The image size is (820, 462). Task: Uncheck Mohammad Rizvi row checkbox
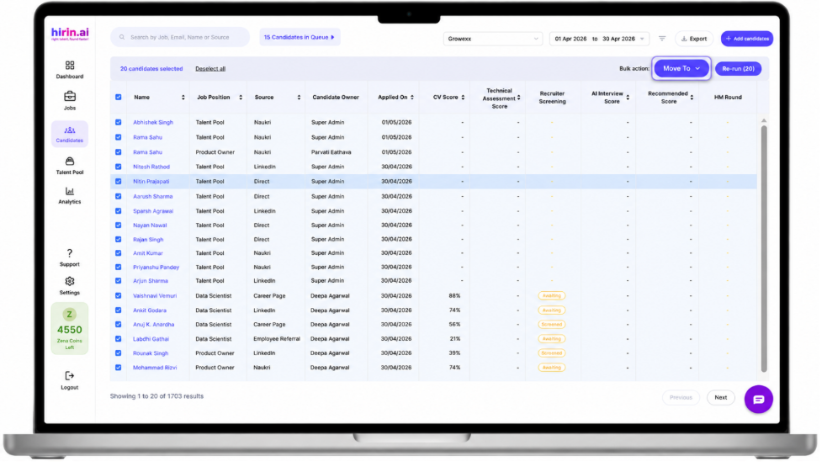(118, 368)
